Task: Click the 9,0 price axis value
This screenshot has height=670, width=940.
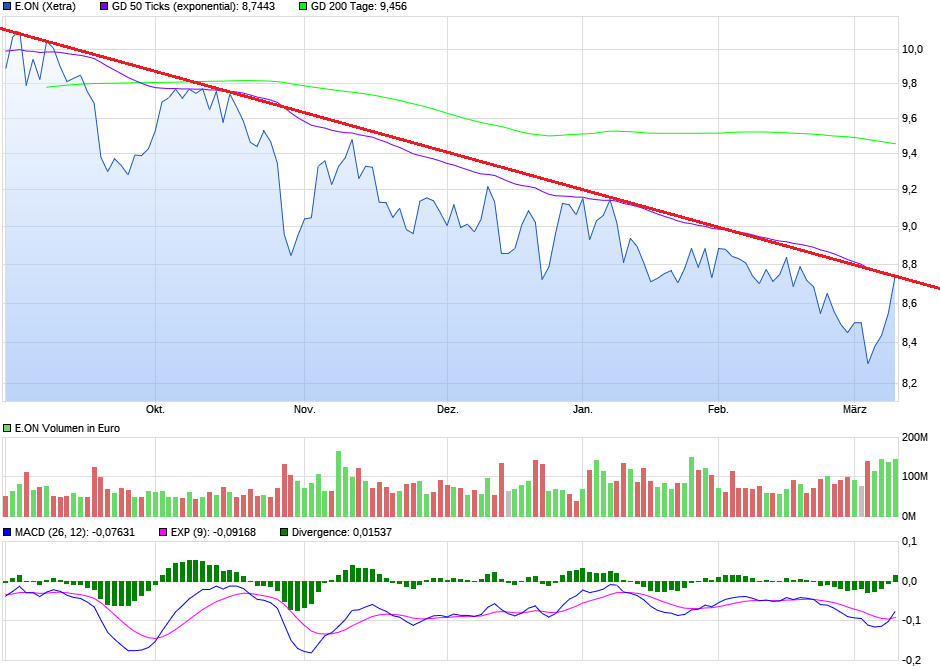Action: point(909,227)
